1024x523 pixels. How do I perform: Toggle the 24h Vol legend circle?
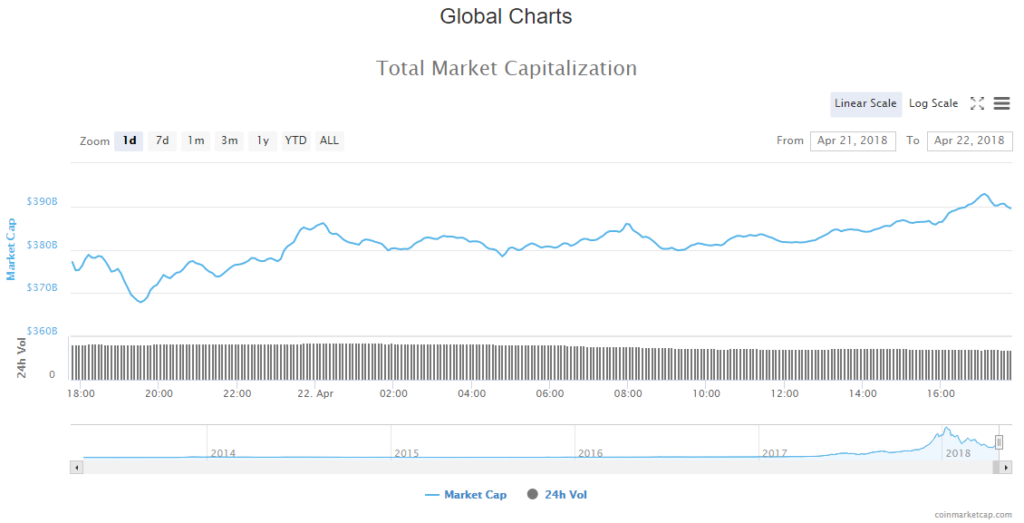(x=531, y=494)
